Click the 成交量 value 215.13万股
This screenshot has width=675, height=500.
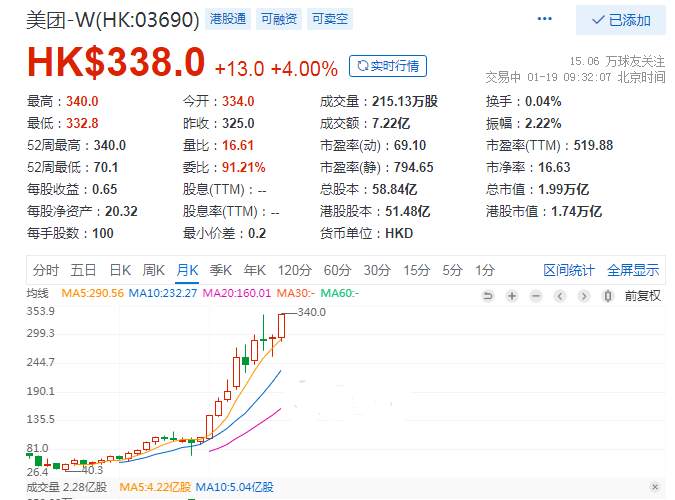tap(405, 101)
